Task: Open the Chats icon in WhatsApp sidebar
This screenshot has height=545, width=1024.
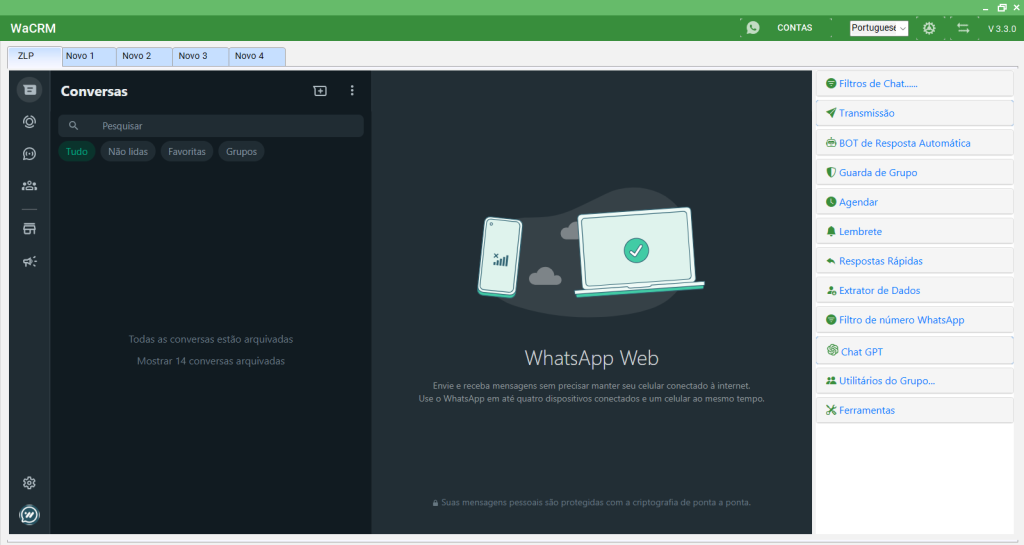Action: point(29,90)
